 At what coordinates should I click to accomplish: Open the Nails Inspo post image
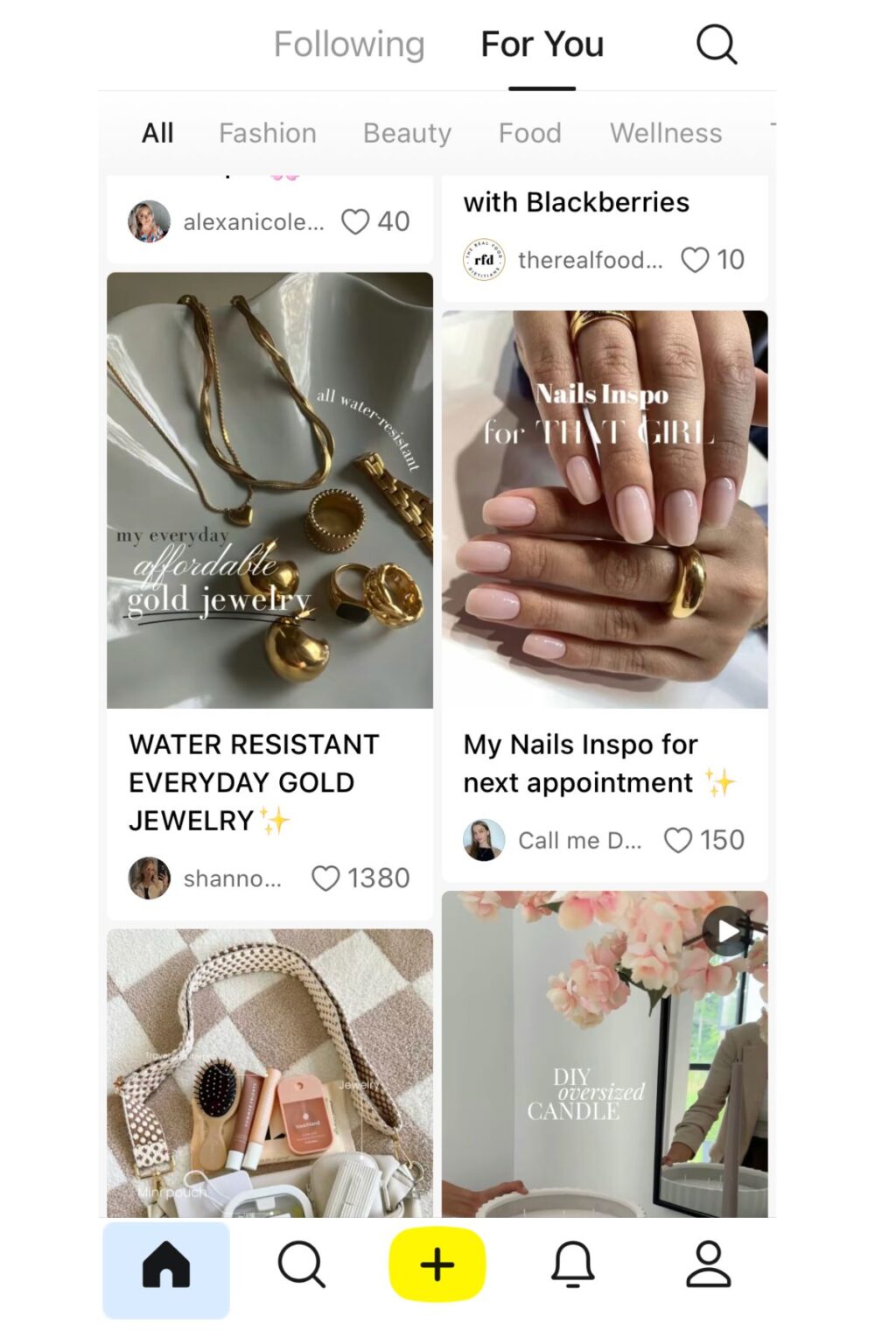point(605,509)
